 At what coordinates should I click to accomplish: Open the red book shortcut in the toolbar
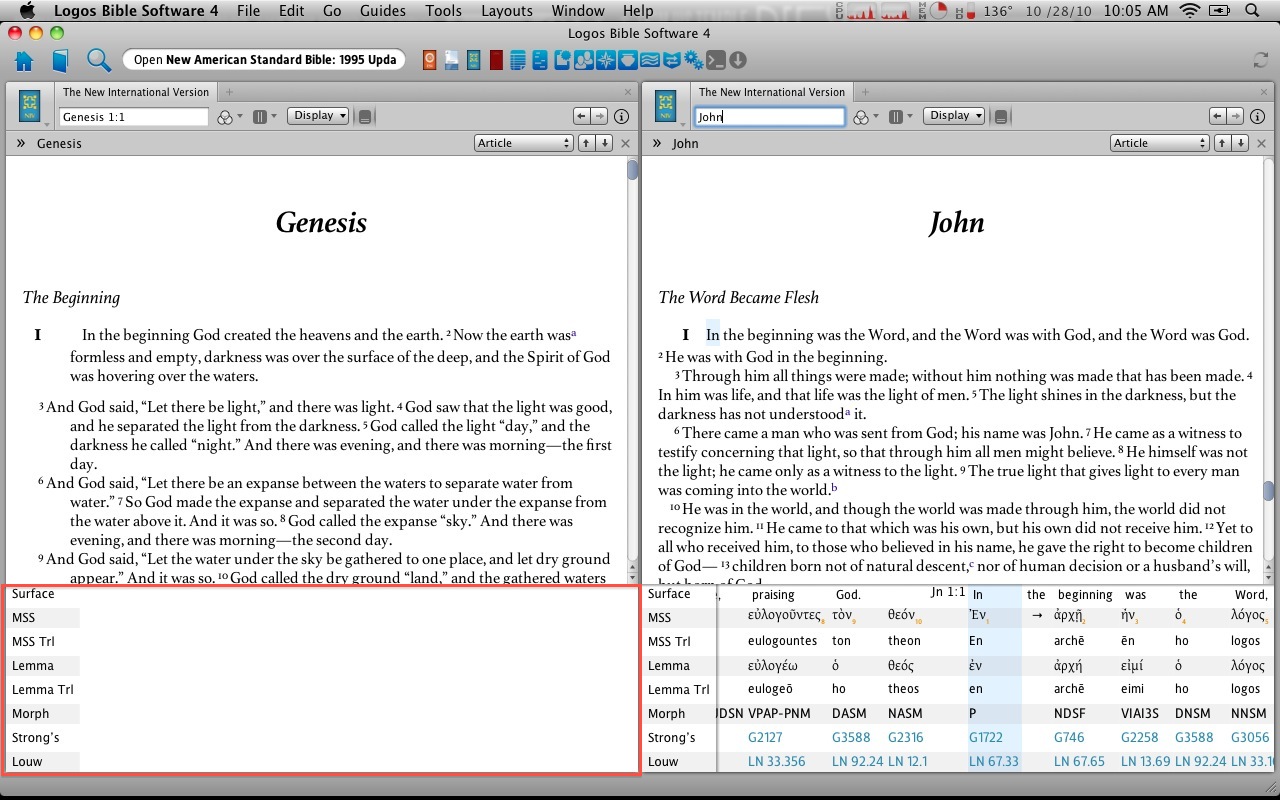click(494, 60)
